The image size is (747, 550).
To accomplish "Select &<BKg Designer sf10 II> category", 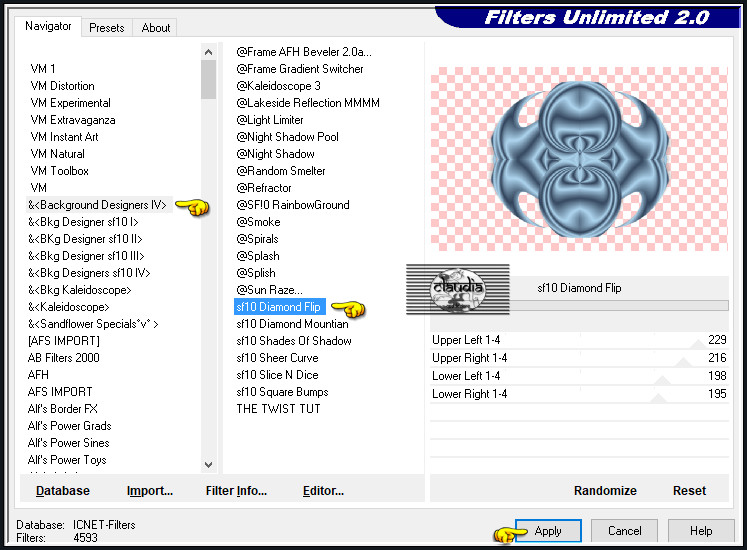I will 85,239.
